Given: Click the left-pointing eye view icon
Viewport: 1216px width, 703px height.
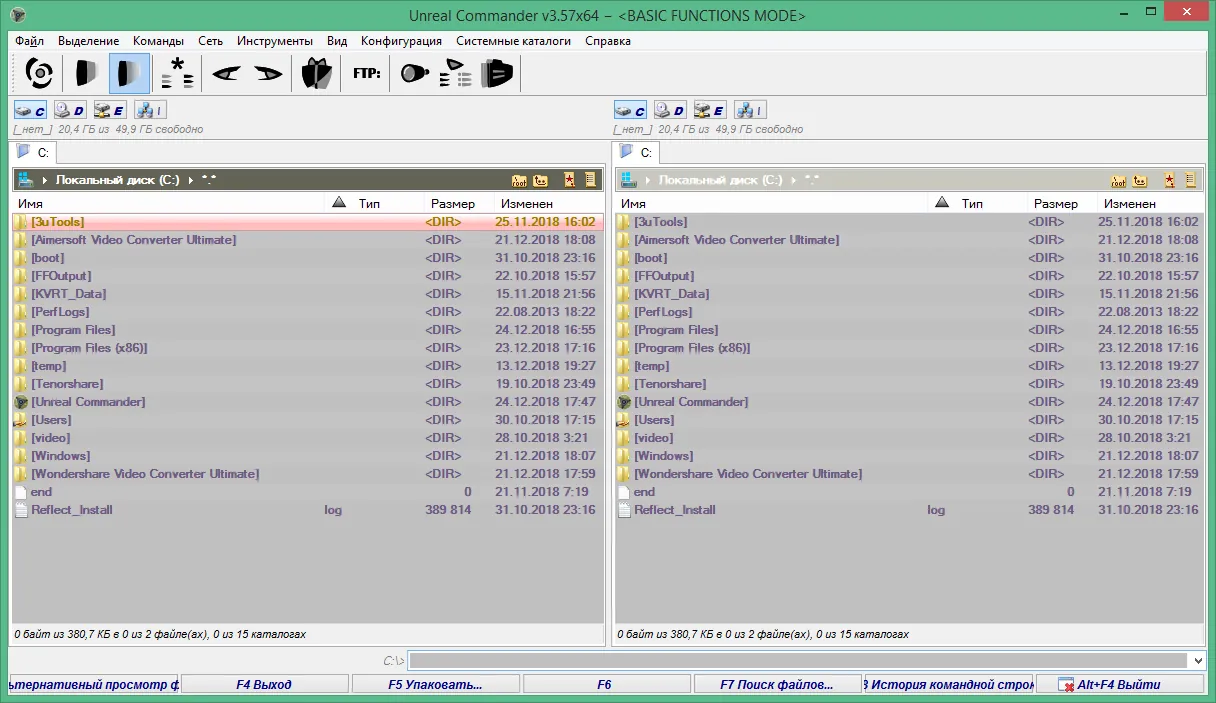Looking at the screenshot, I should pyautogui.click(x=227, y=73).
